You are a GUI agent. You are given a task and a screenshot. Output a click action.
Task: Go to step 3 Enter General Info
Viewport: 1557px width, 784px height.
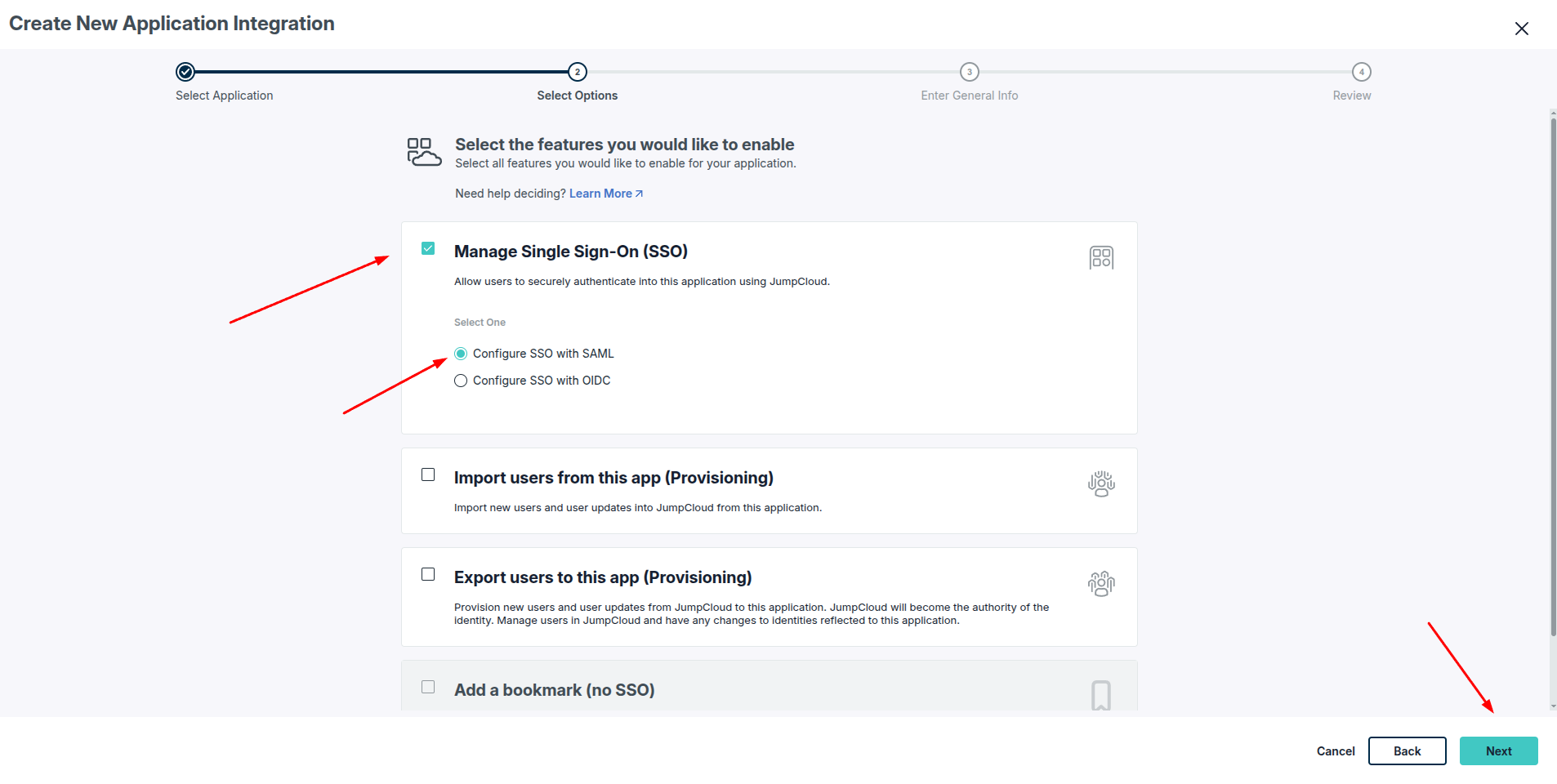coord(970,72)
